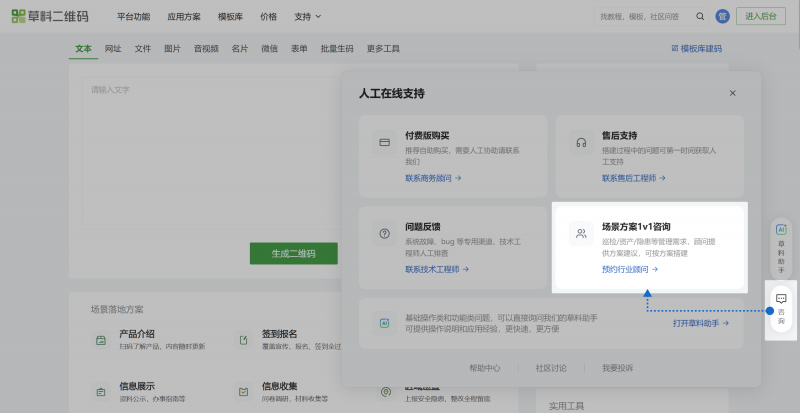Click the 签到报名 scene icon
Image resolution: width=800 pixels, height=413 pixels.
(x=243, y=340)
